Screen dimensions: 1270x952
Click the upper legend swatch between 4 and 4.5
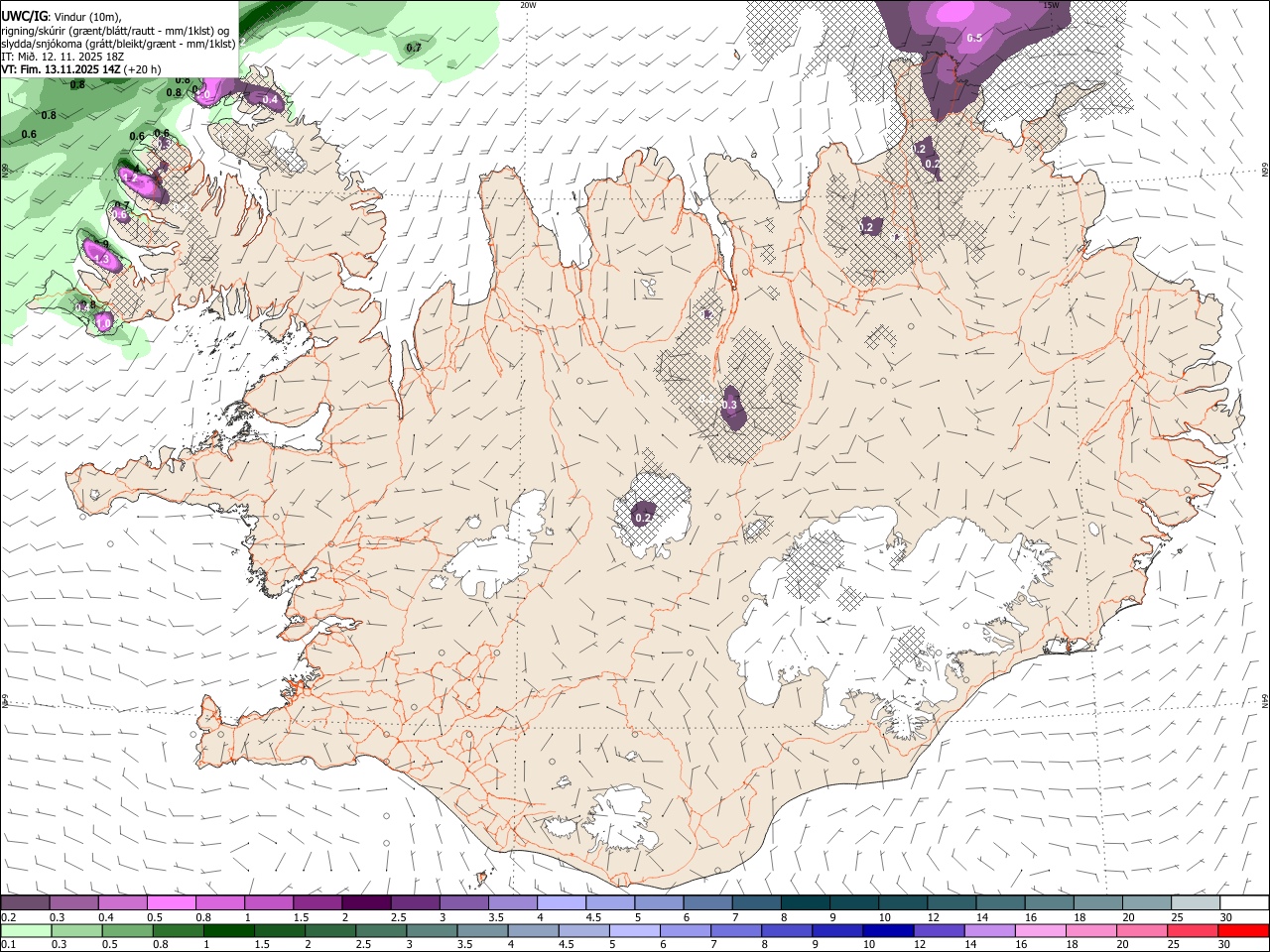561,903
